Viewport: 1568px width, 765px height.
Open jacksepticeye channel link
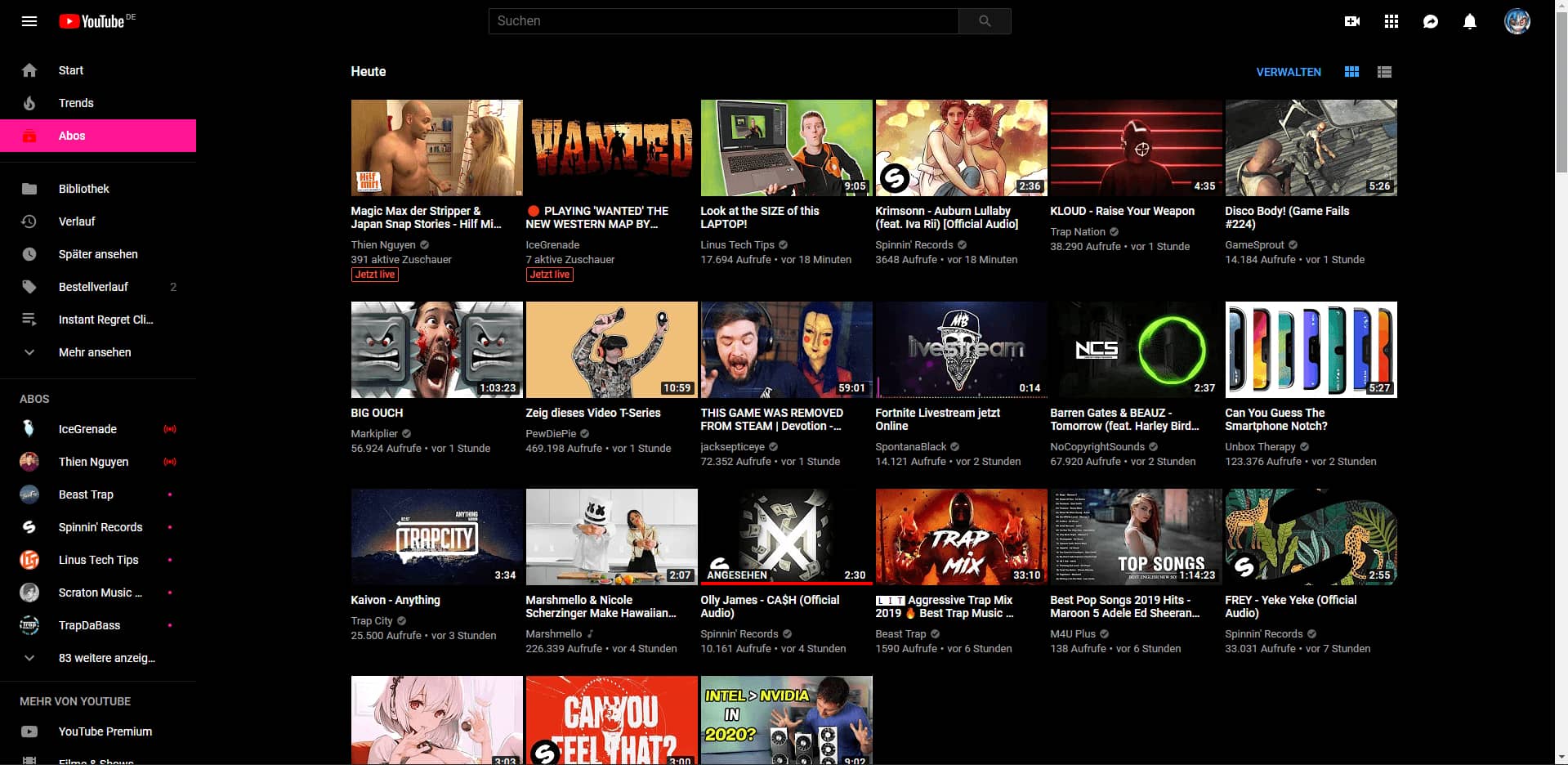[x=732, y=447]
